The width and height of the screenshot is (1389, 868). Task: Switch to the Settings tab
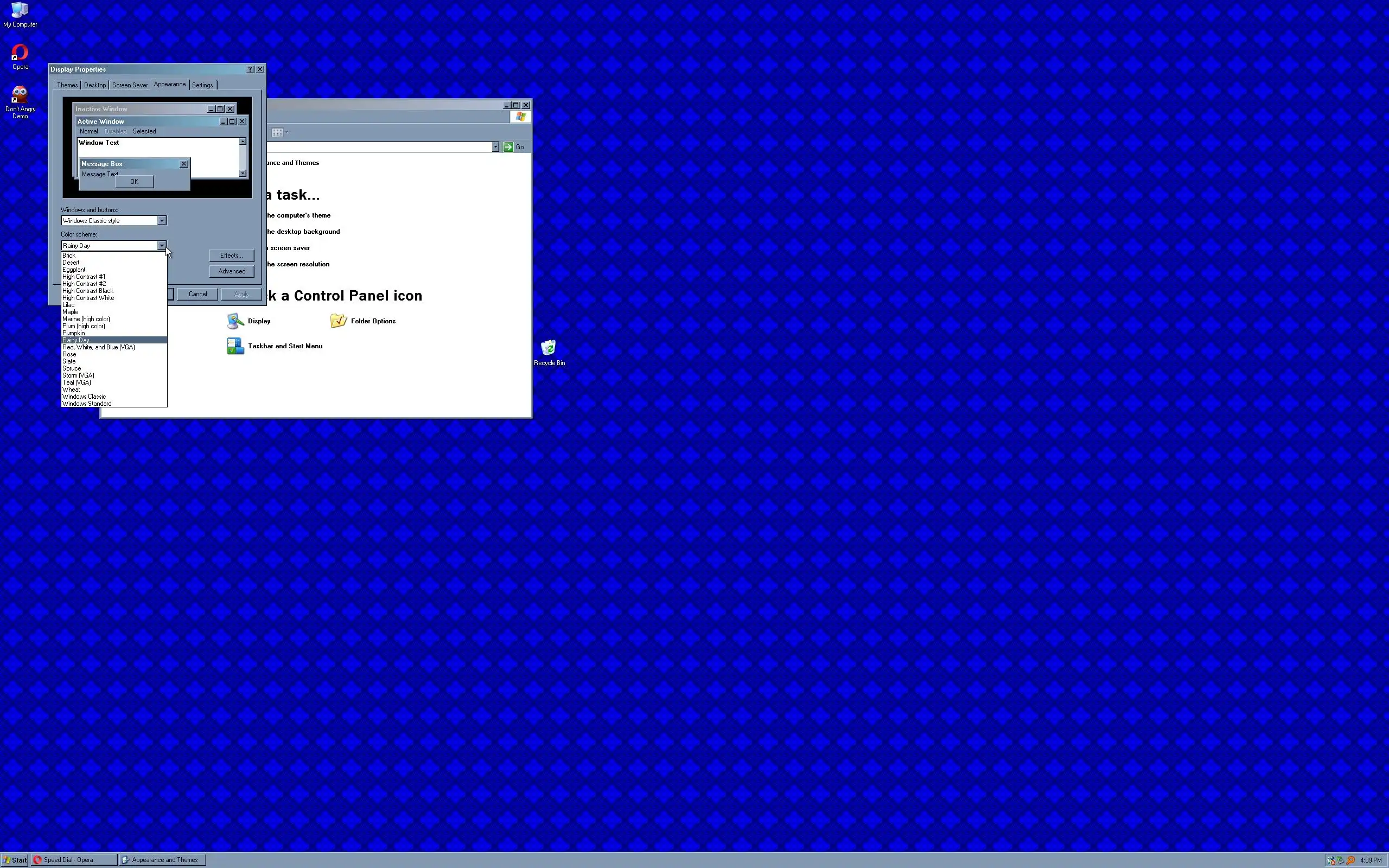[x=202, y=85]
